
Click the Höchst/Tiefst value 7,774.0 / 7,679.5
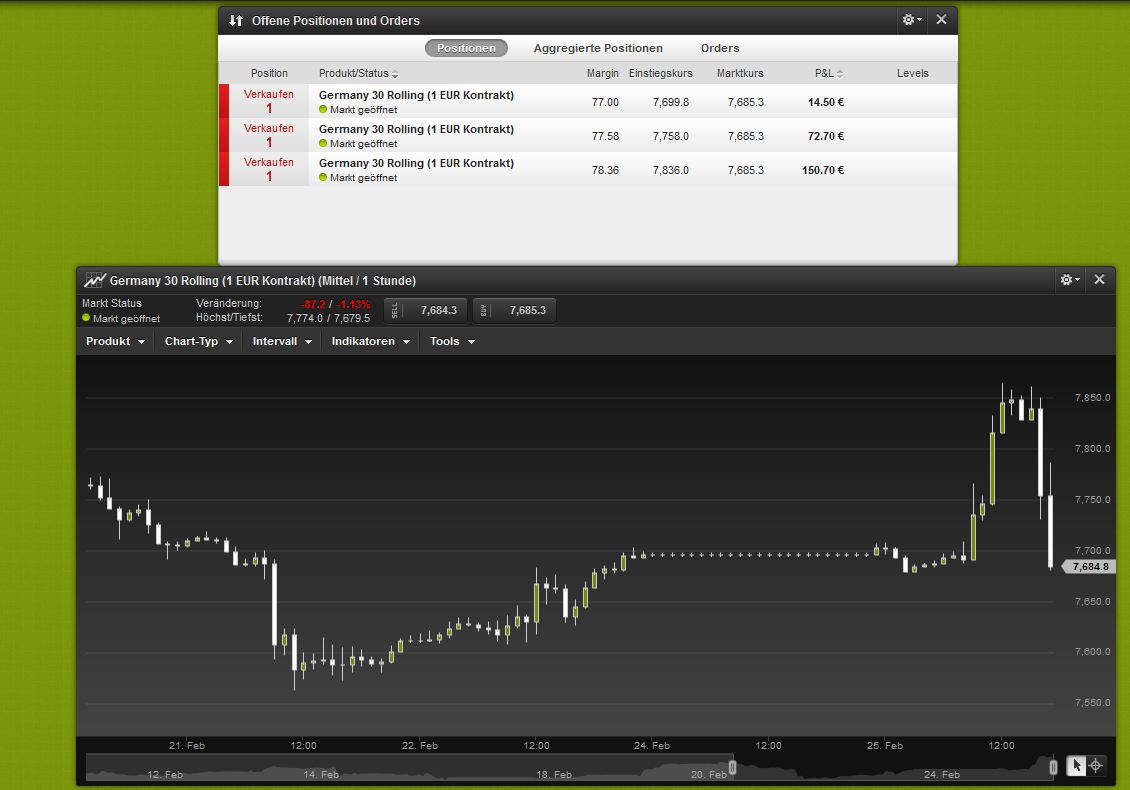click(328, 318)
